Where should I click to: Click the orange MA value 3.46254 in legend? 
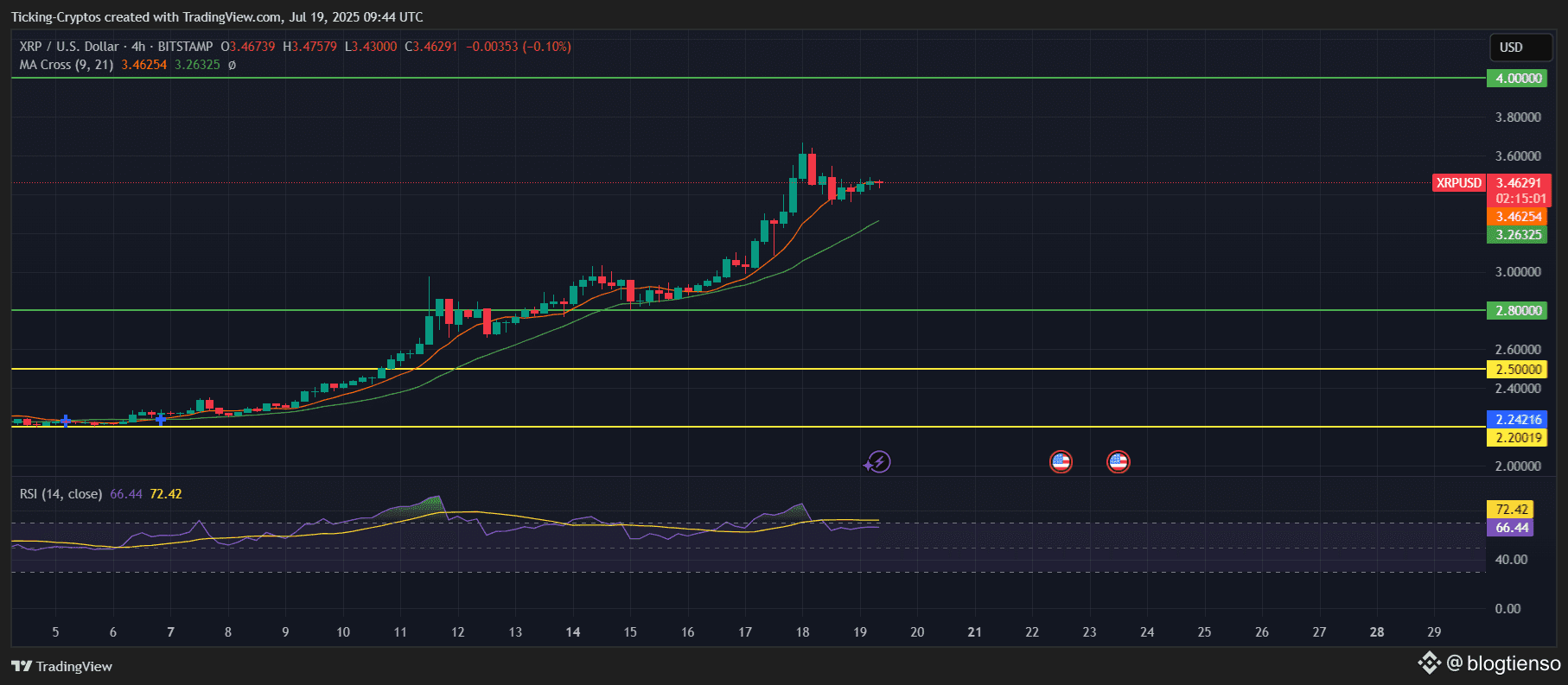tap(144, 65)
